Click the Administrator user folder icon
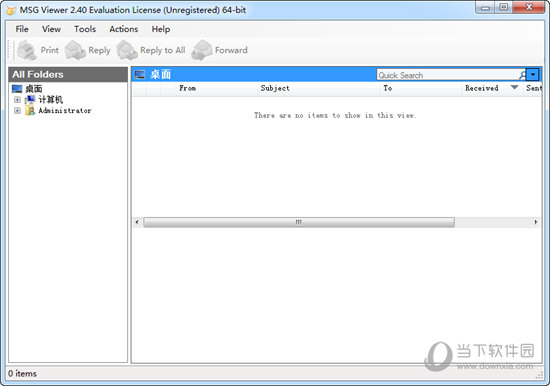 click(x=30, y=111)
